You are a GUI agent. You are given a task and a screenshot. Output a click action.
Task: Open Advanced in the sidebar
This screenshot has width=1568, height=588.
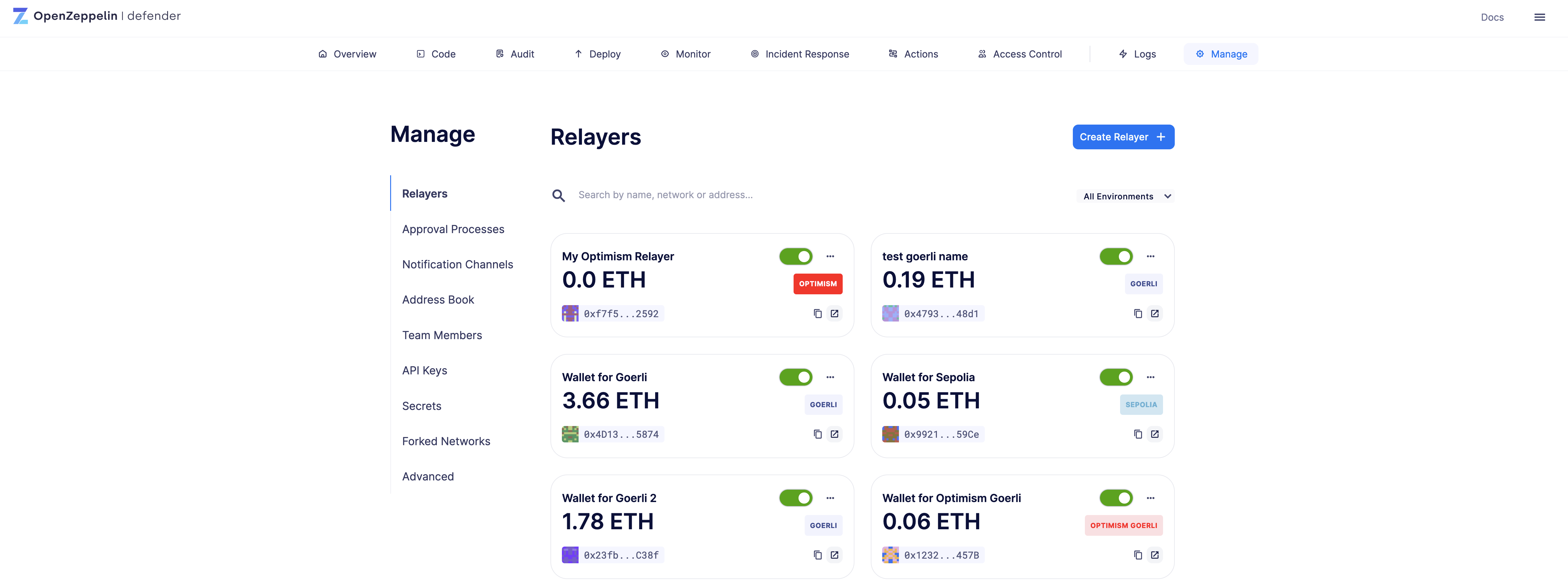pos(427,476)
